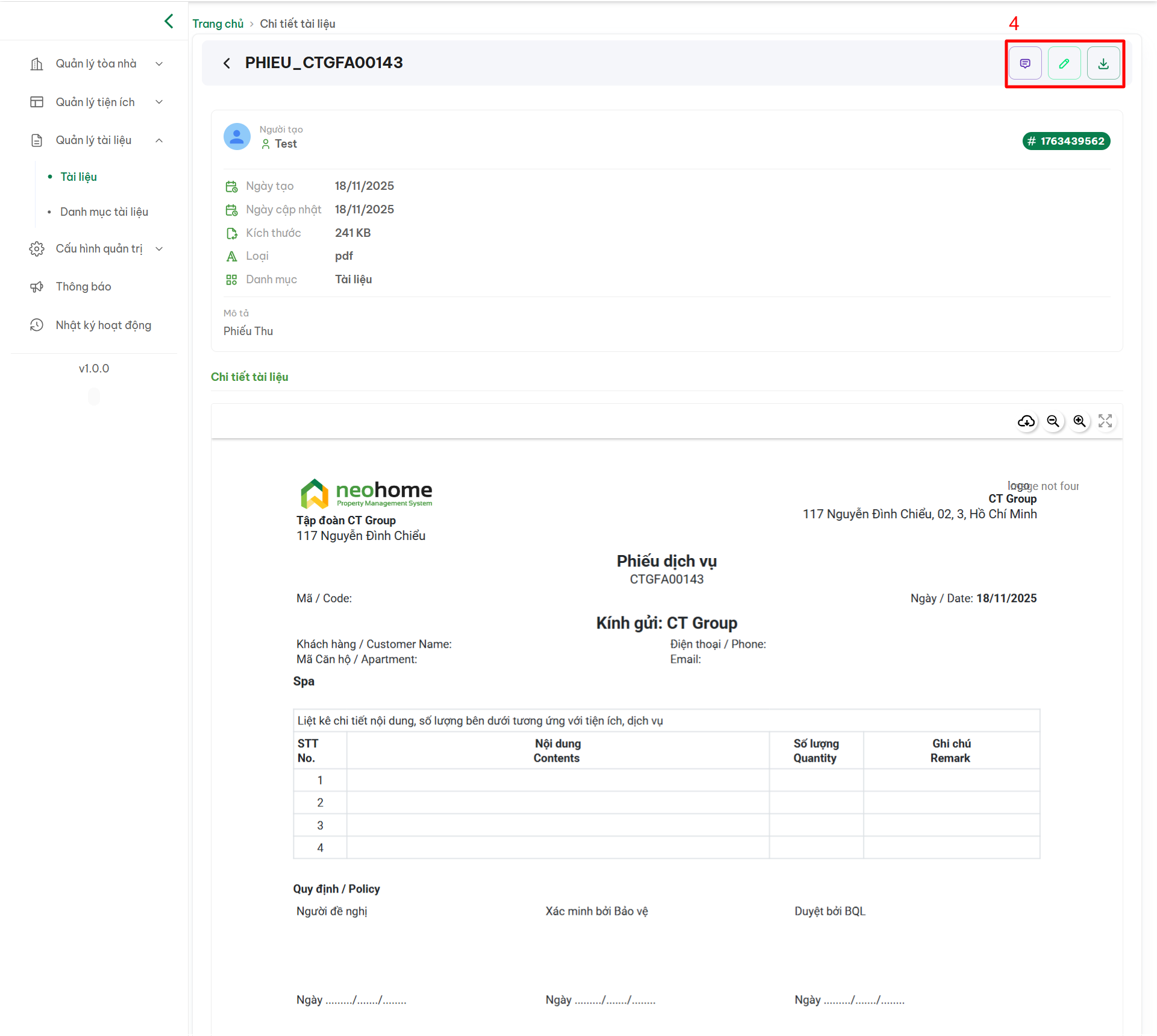This screenshot has height=1036, width=1157.
Task: Expand document viewer to fullscreen
Action: 1105,421
